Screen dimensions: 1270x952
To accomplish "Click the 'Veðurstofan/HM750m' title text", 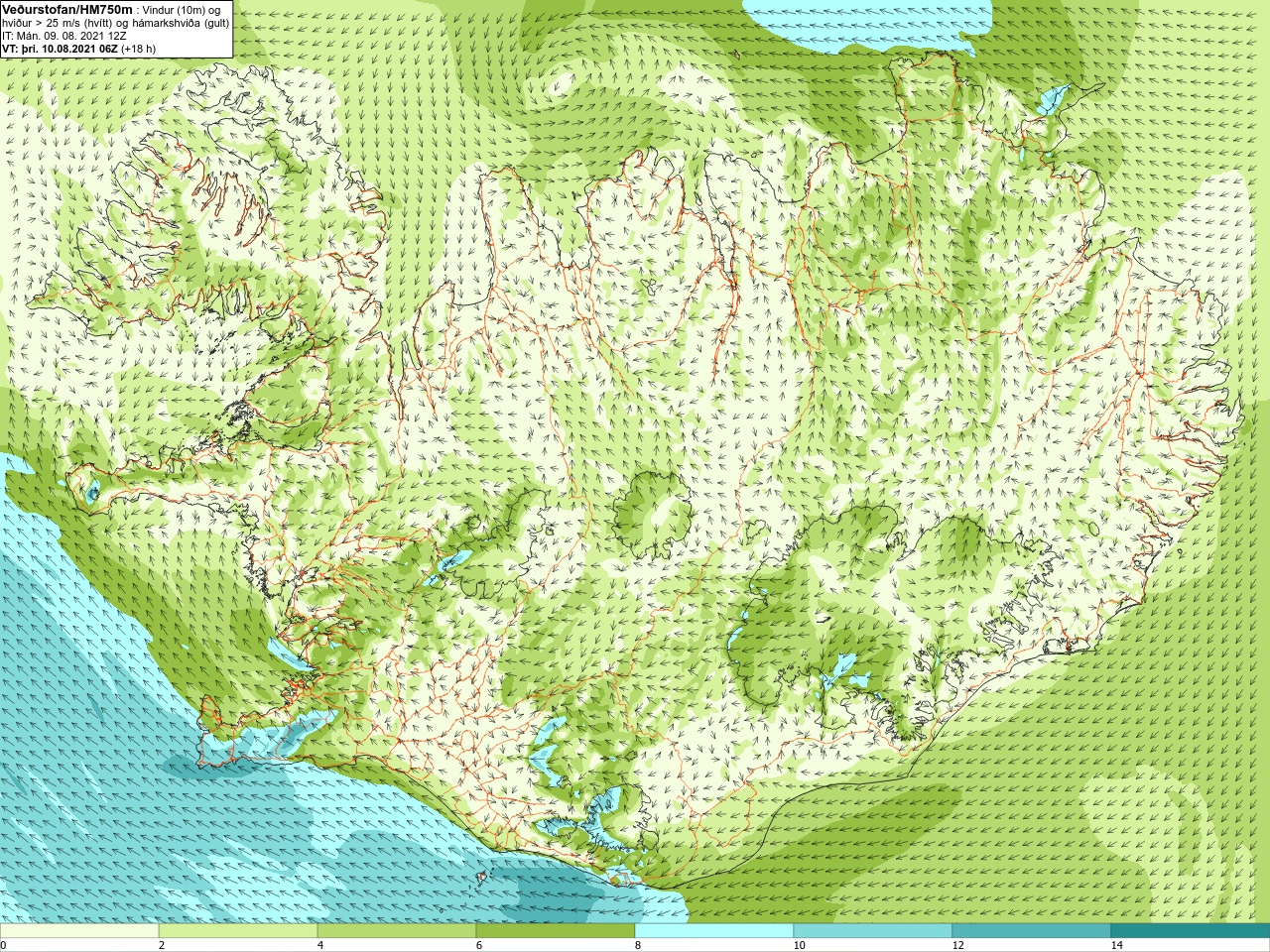I will tap(67, 9).
